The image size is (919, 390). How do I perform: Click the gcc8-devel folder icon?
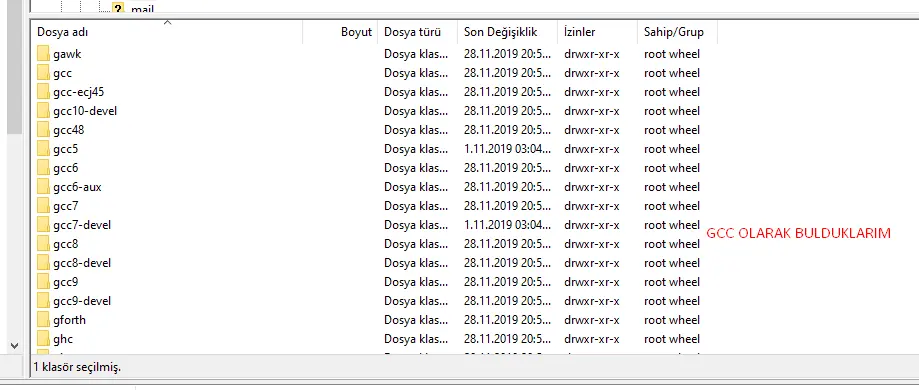pos(43,263)
